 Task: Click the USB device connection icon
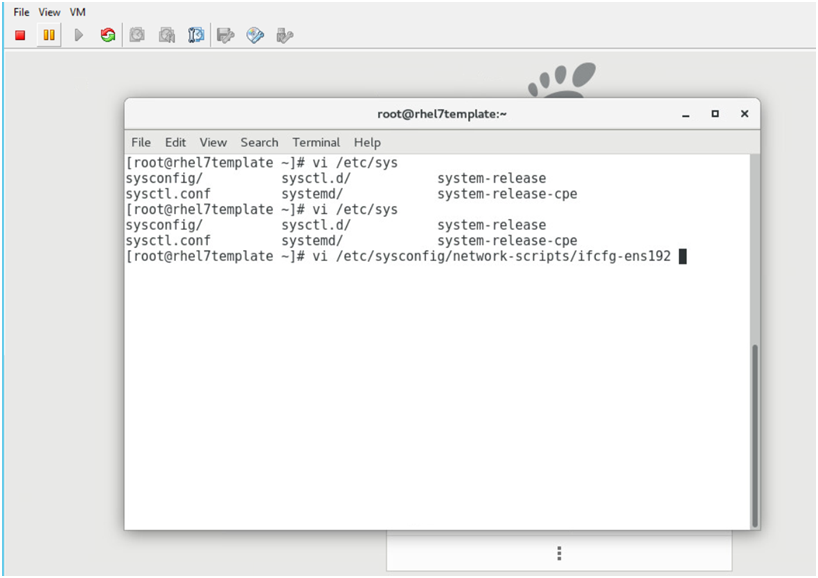285,35
